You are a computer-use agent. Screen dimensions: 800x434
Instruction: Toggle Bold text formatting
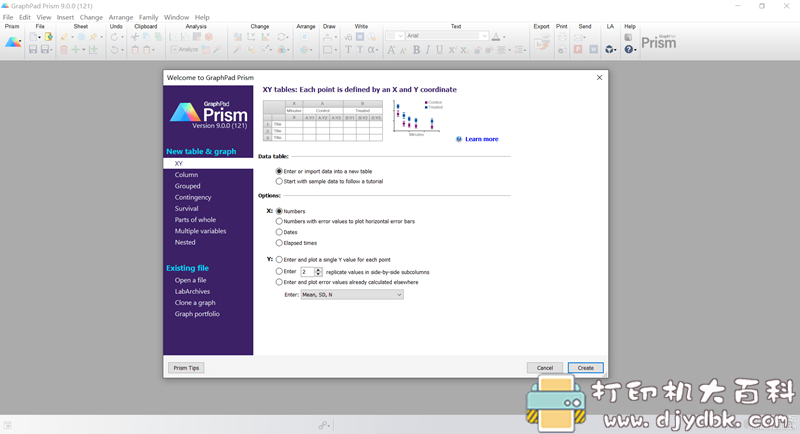(x=416, y=49)
